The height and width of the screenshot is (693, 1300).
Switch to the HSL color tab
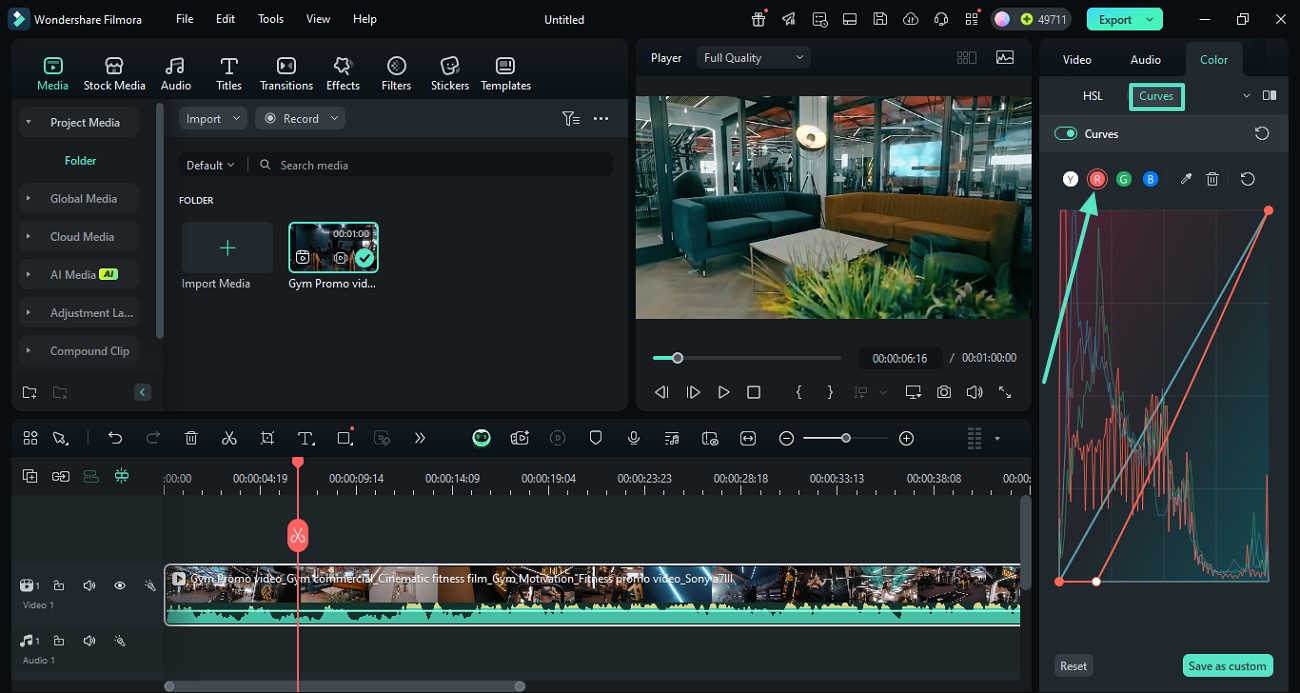click(x=1093, y=96)
